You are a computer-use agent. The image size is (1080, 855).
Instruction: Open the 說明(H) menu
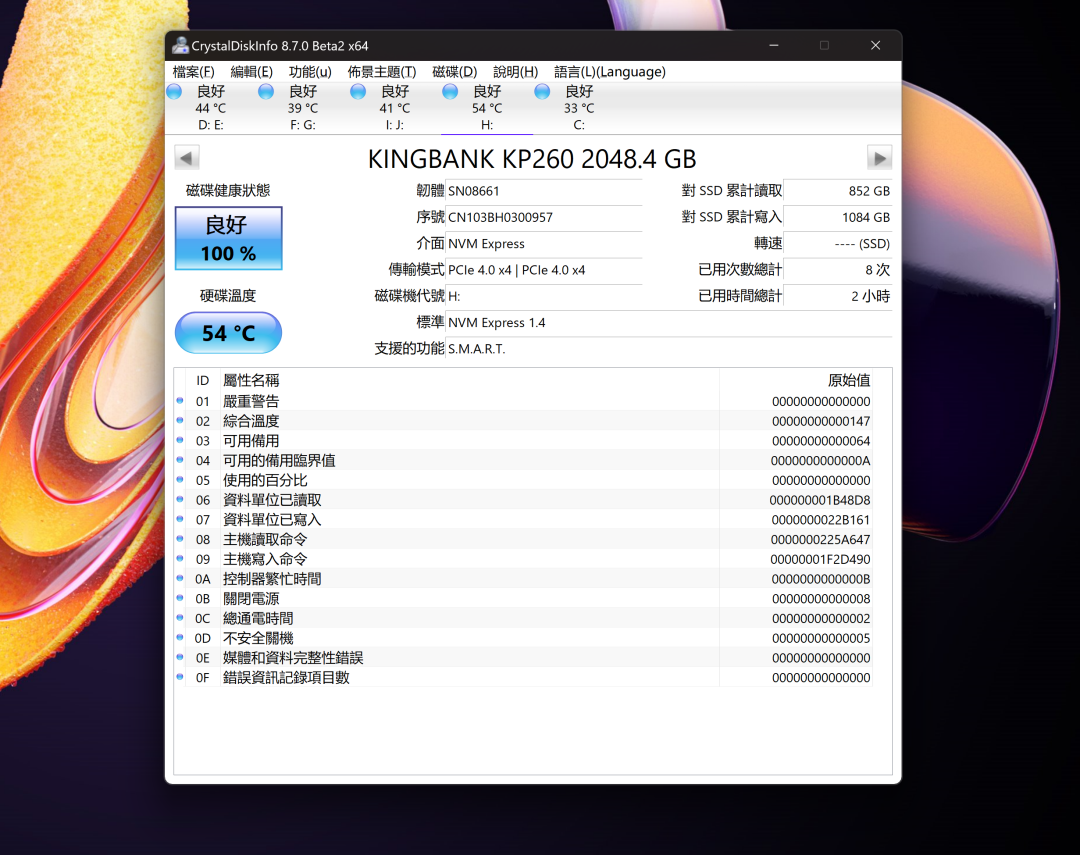point(515,72)
